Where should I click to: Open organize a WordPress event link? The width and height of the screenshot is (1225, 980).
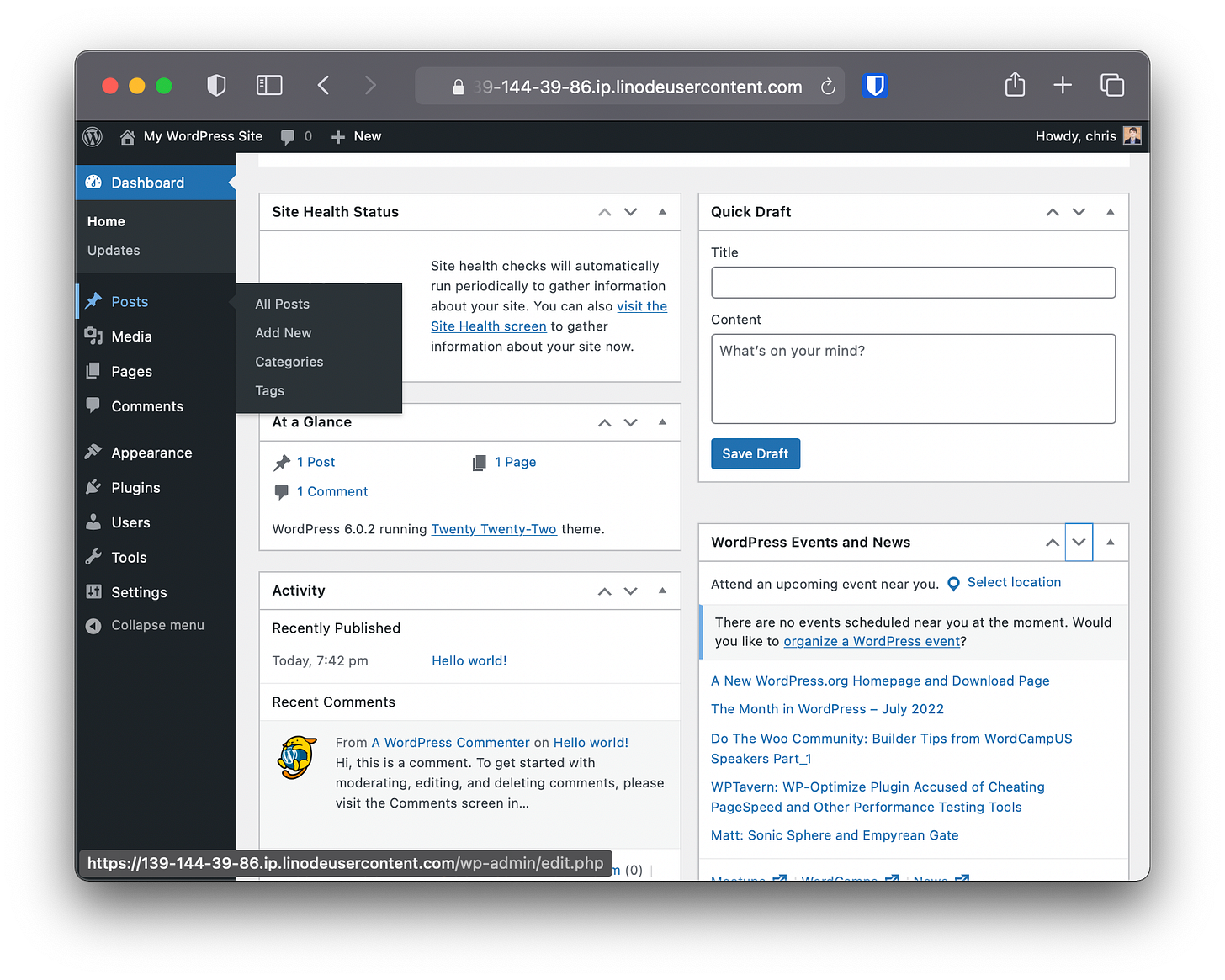(x=872, y=641)
